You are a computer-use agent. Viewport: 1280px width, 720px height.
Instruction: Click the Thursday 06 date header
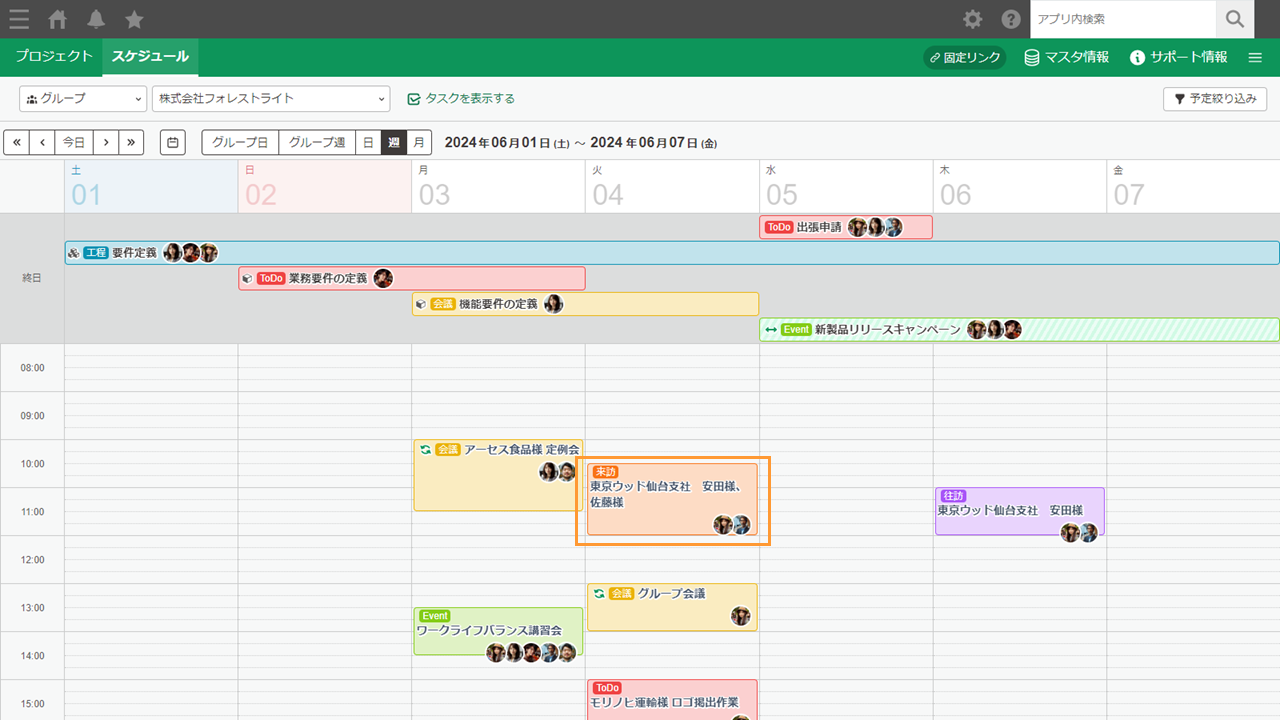(x=1020, y=186)
